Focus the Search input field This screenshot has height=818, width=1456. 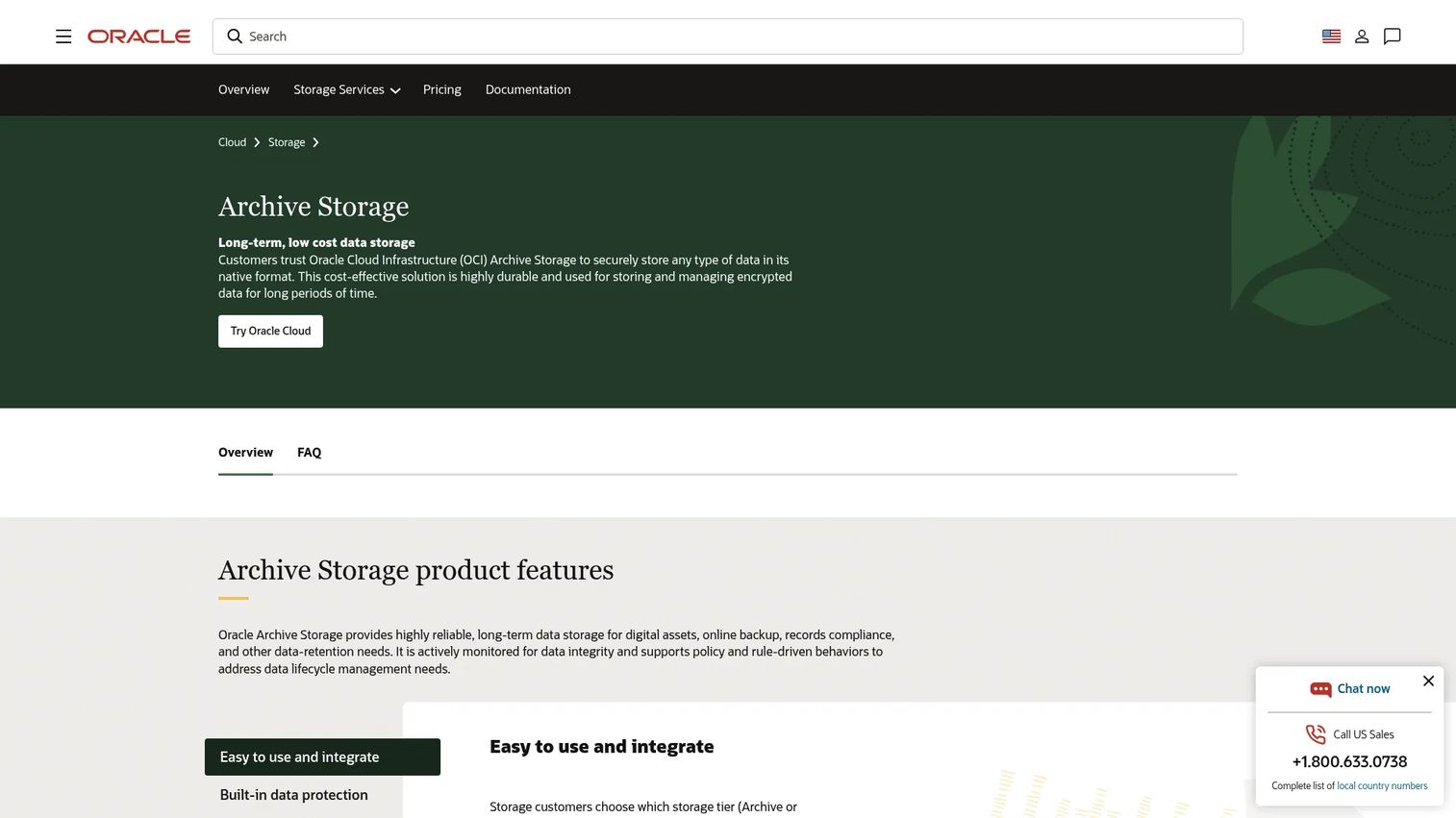point(728,37)
